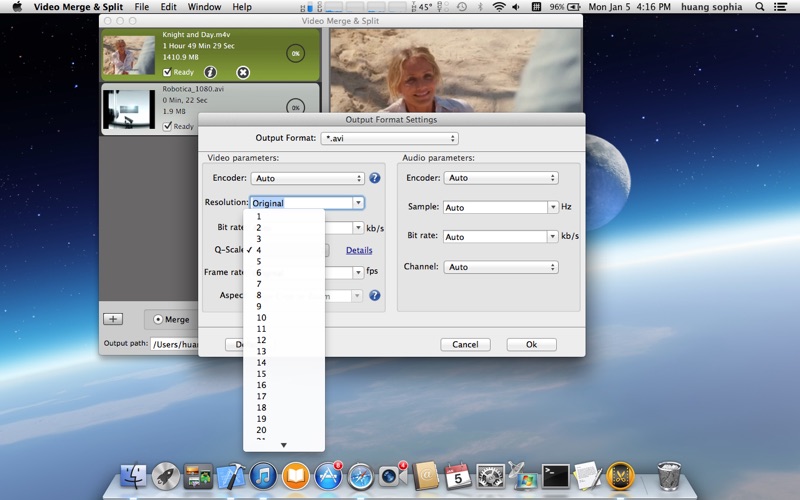Open the audio Encoder Auto dropdown

click(501, 178)
